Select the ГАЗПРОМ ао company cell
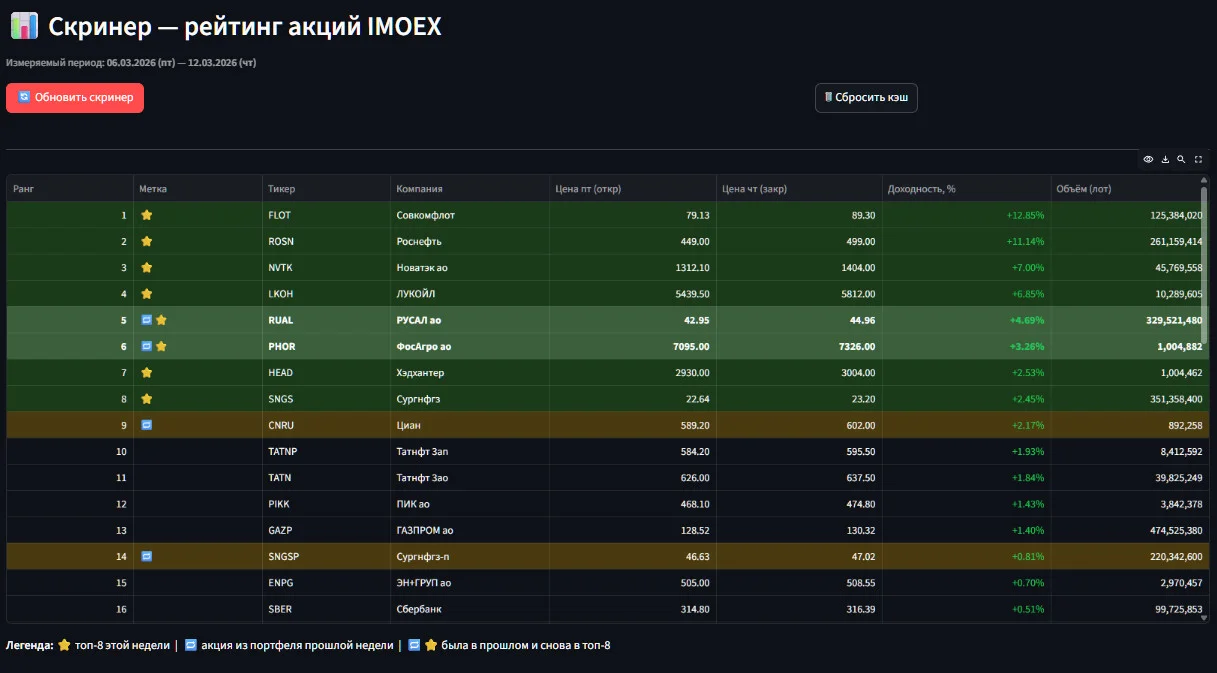 [469, 530]
